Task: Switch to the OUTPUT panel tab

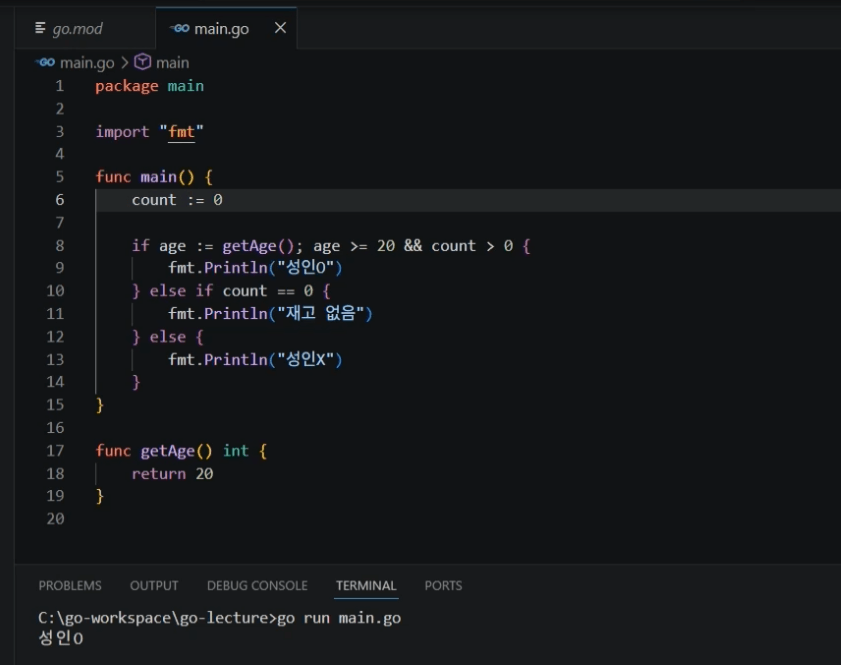Action: (x=154, y=586)
